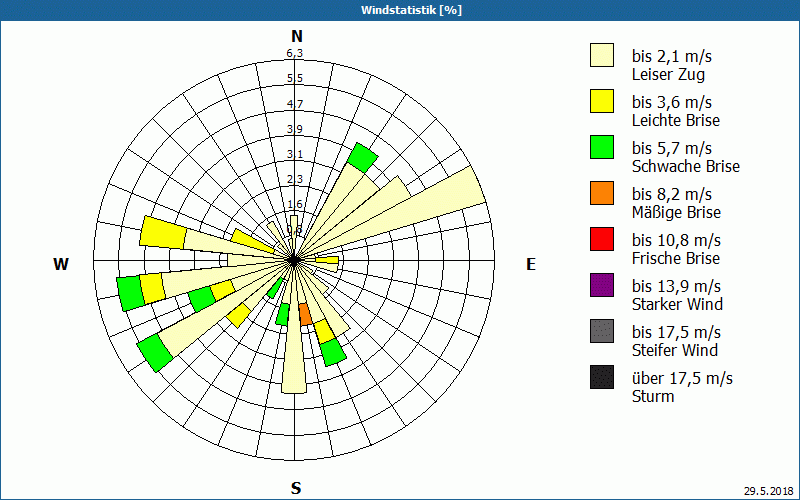Click the 'W' compass label
This screenshot has width=800, height=500.
coord(61,264)
